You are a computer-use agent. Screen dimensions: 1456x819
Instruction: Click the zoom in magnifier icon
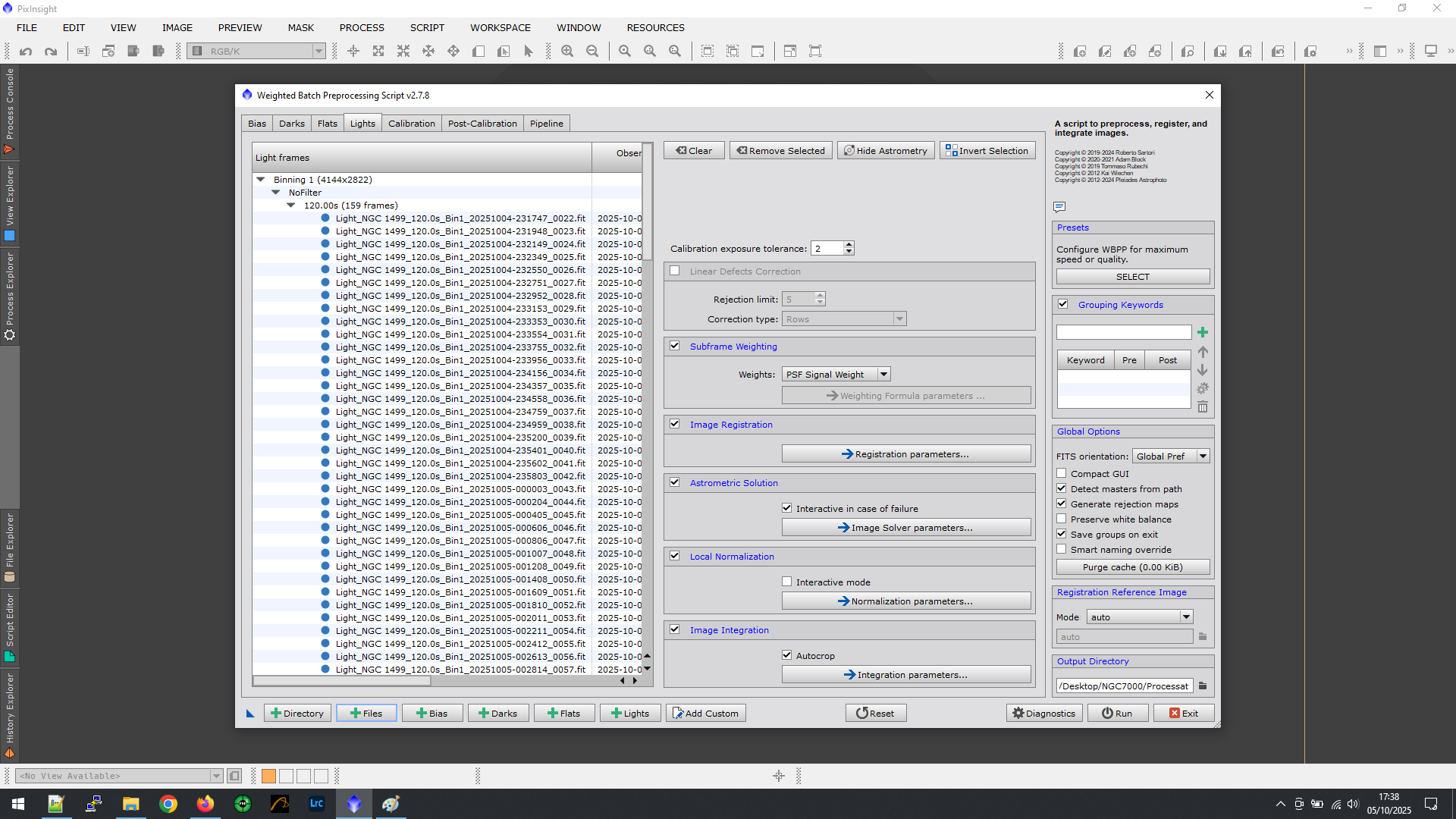pos(566,52)
